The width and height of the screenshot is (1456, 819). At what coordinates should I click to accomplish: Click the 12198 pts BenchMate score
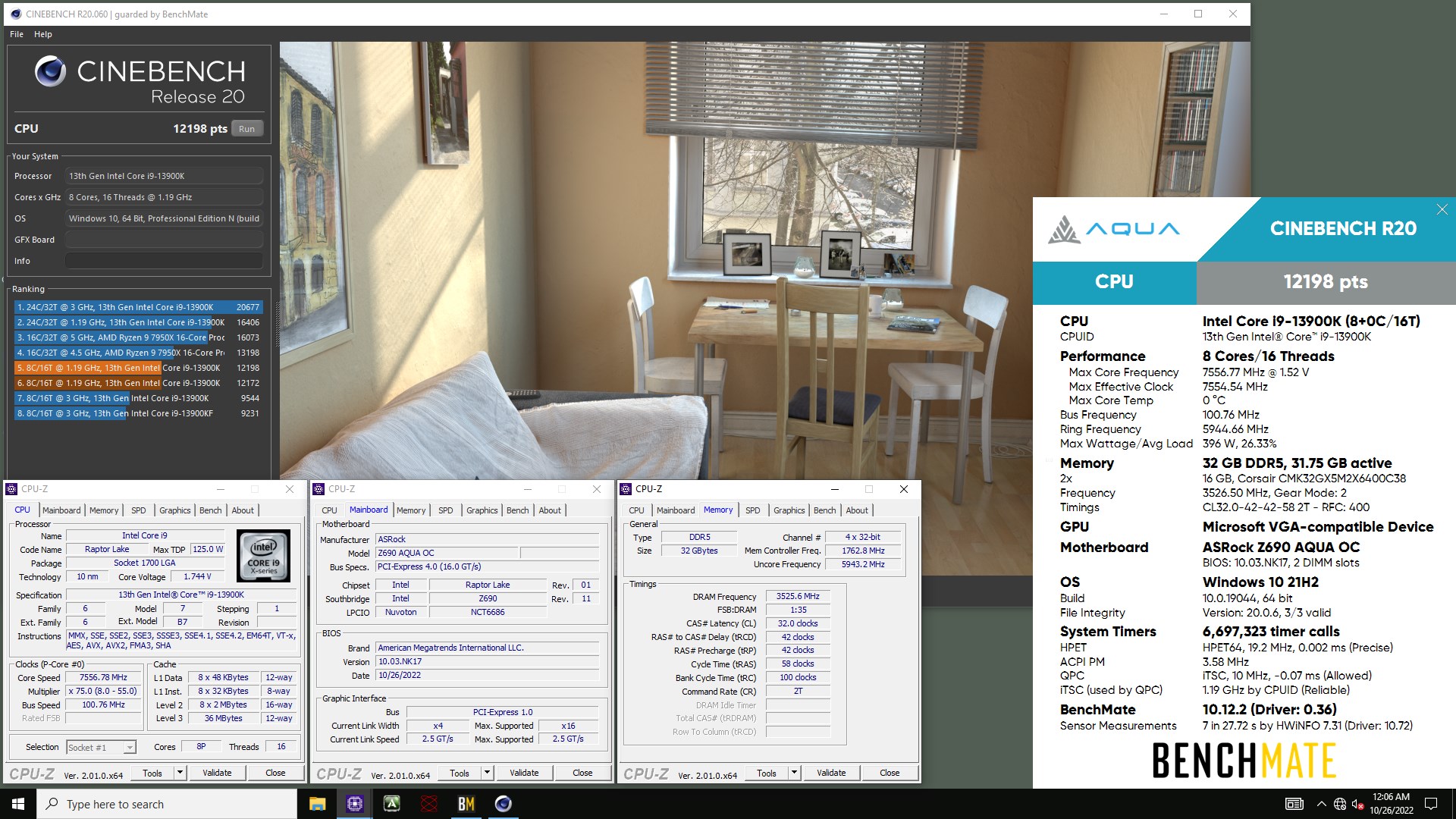(1326, 282)
